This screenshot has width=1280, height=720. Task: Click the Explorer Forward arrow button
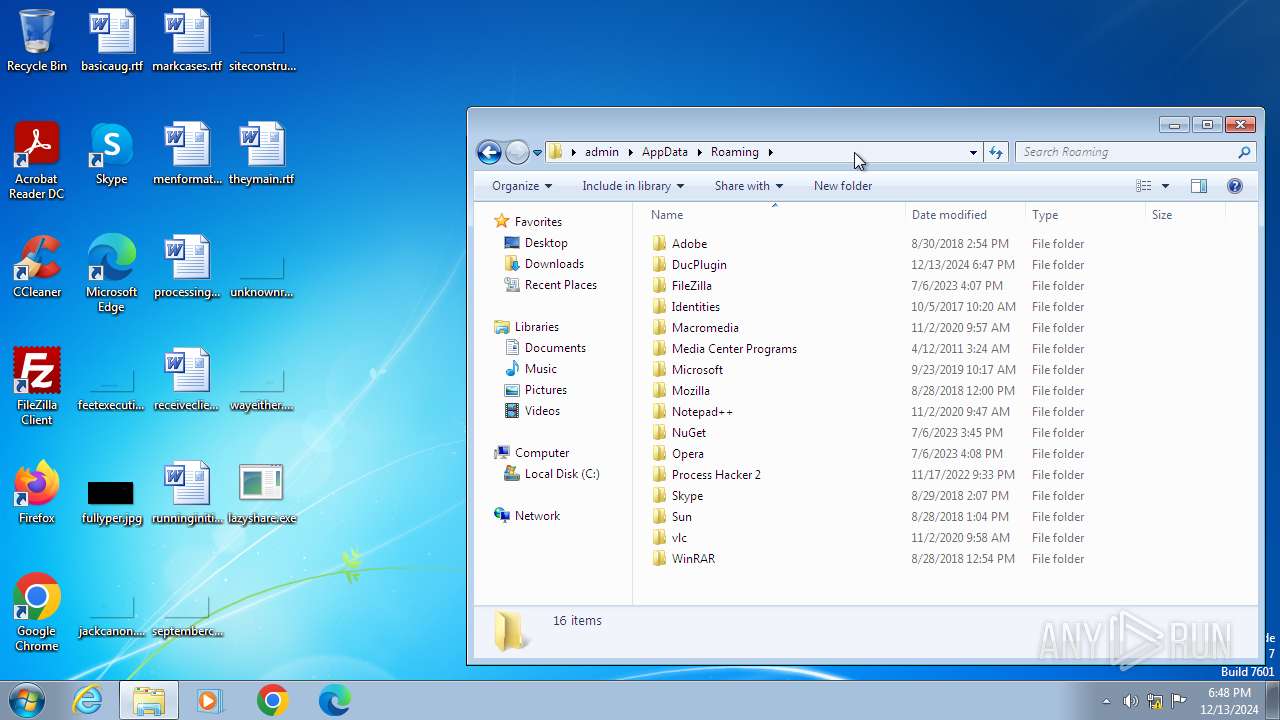(x=517, y=152)
